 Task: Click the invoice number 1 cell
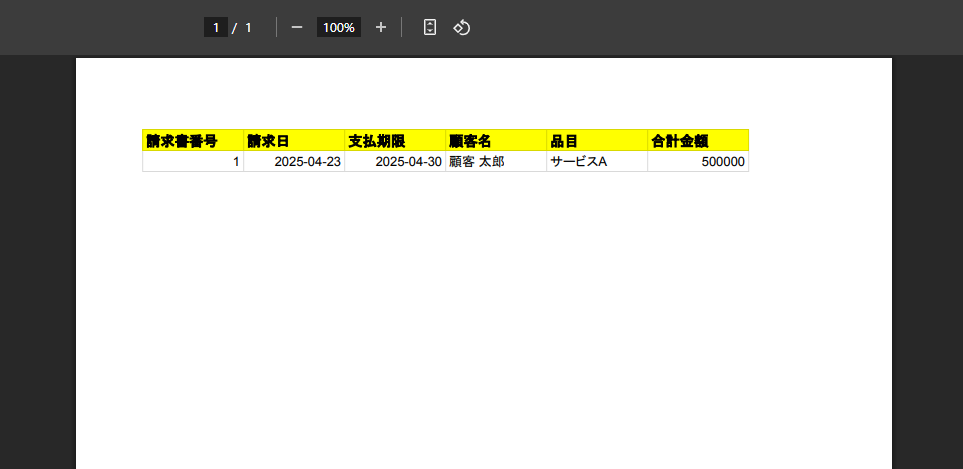[x=193, y=161]
